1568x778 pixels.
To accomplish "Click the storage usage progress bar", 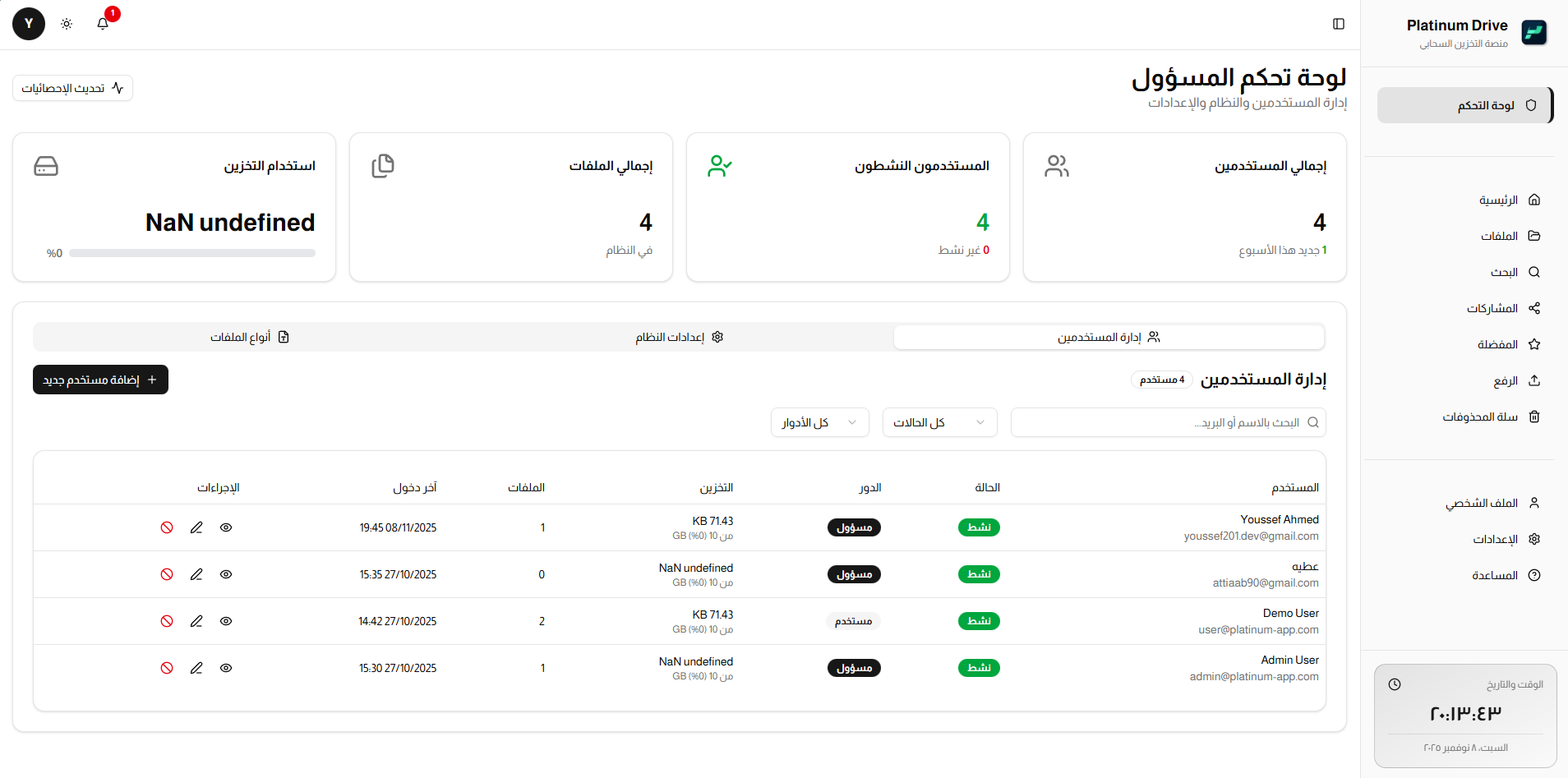I will [192, 253].
